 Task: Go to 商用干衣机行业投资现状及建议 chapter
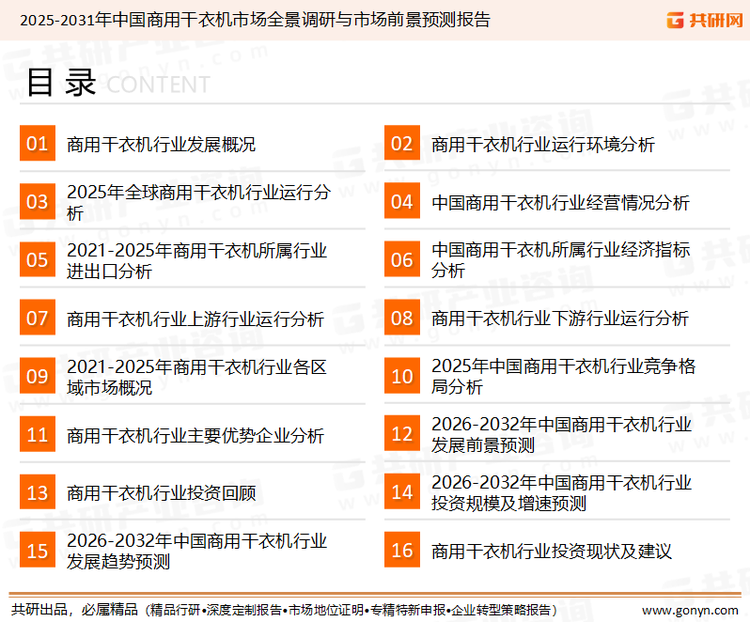(x=551, y=551)
